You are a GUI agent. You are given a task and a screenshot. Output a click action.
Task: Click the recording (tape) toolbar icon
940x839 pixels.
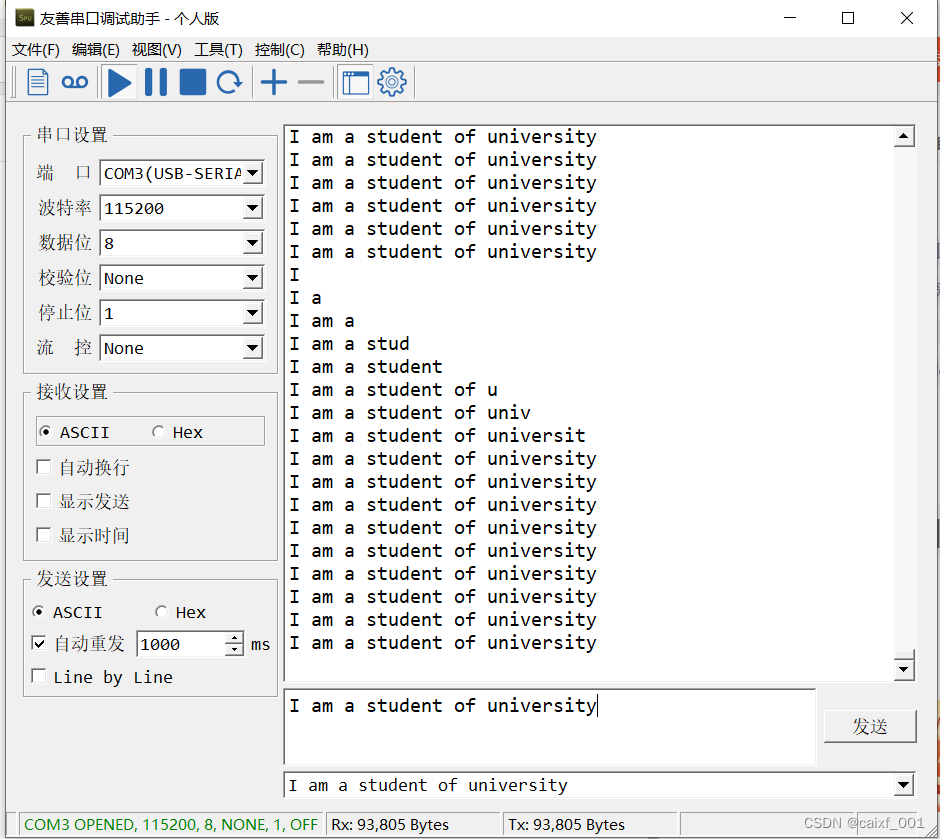(x=75, y=82)
